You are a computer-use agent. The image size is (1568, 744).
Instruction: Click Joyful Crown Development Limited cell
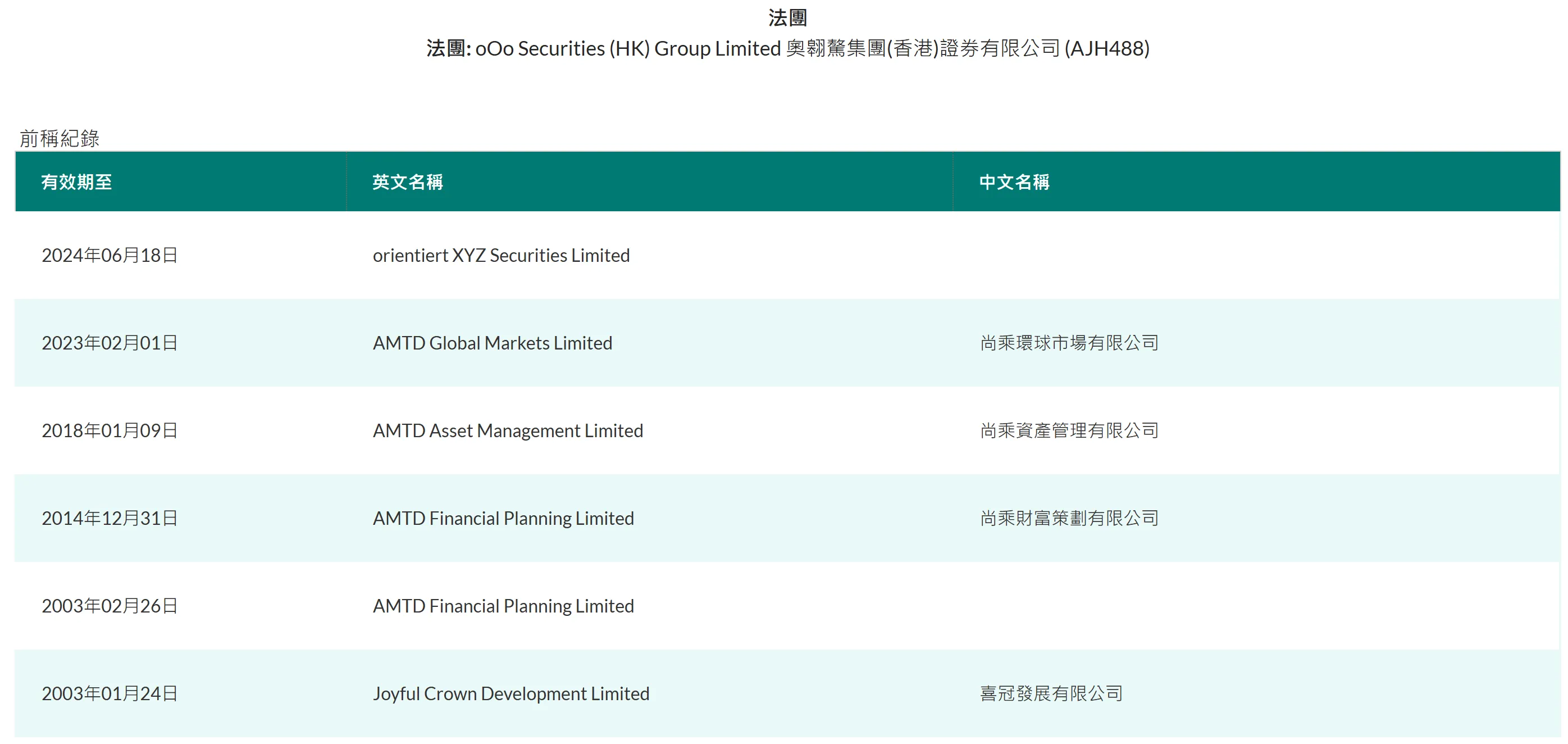point(510,693)
